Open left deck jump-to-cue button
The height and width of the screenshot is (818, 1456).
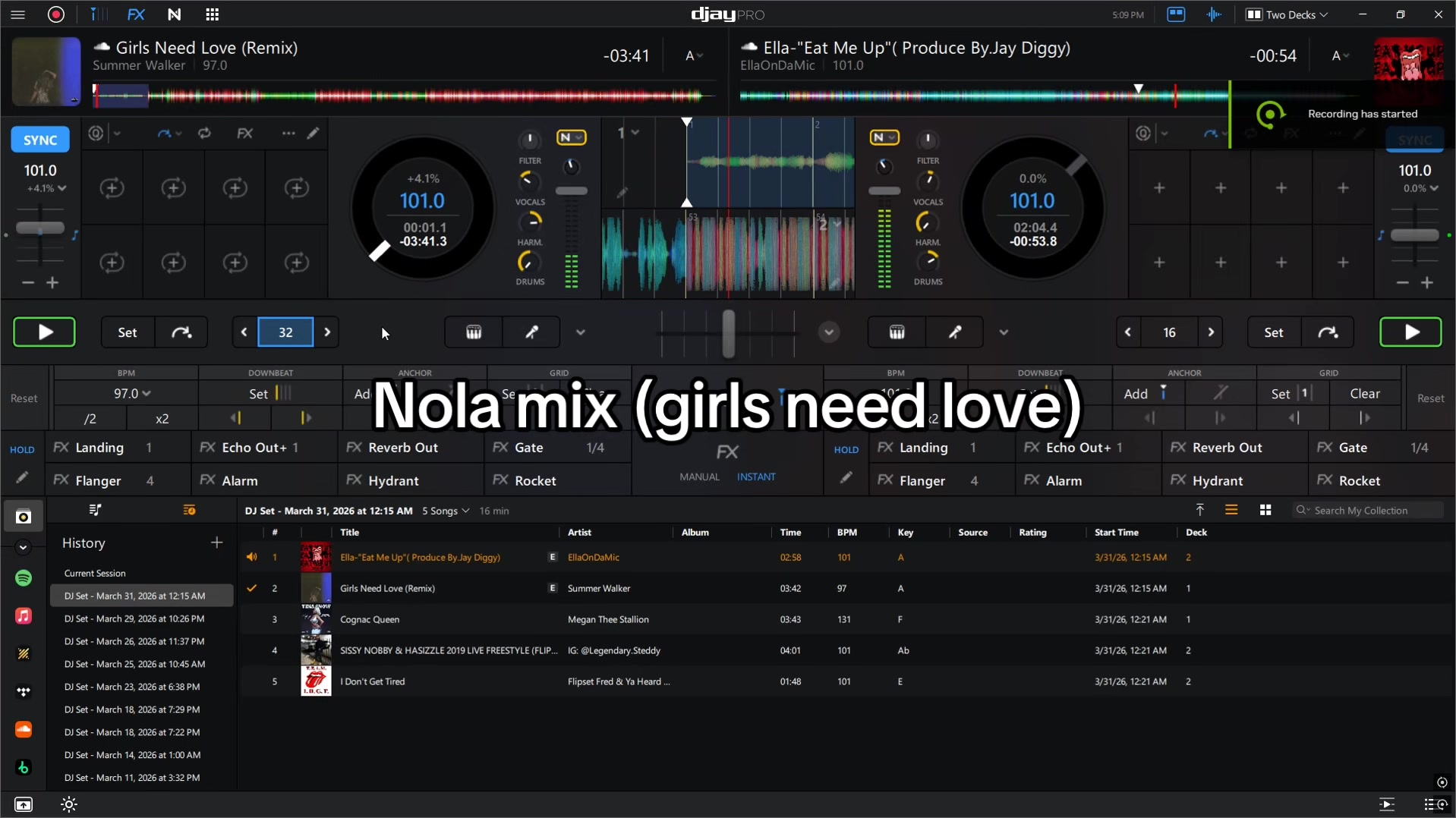pos(181,332)
